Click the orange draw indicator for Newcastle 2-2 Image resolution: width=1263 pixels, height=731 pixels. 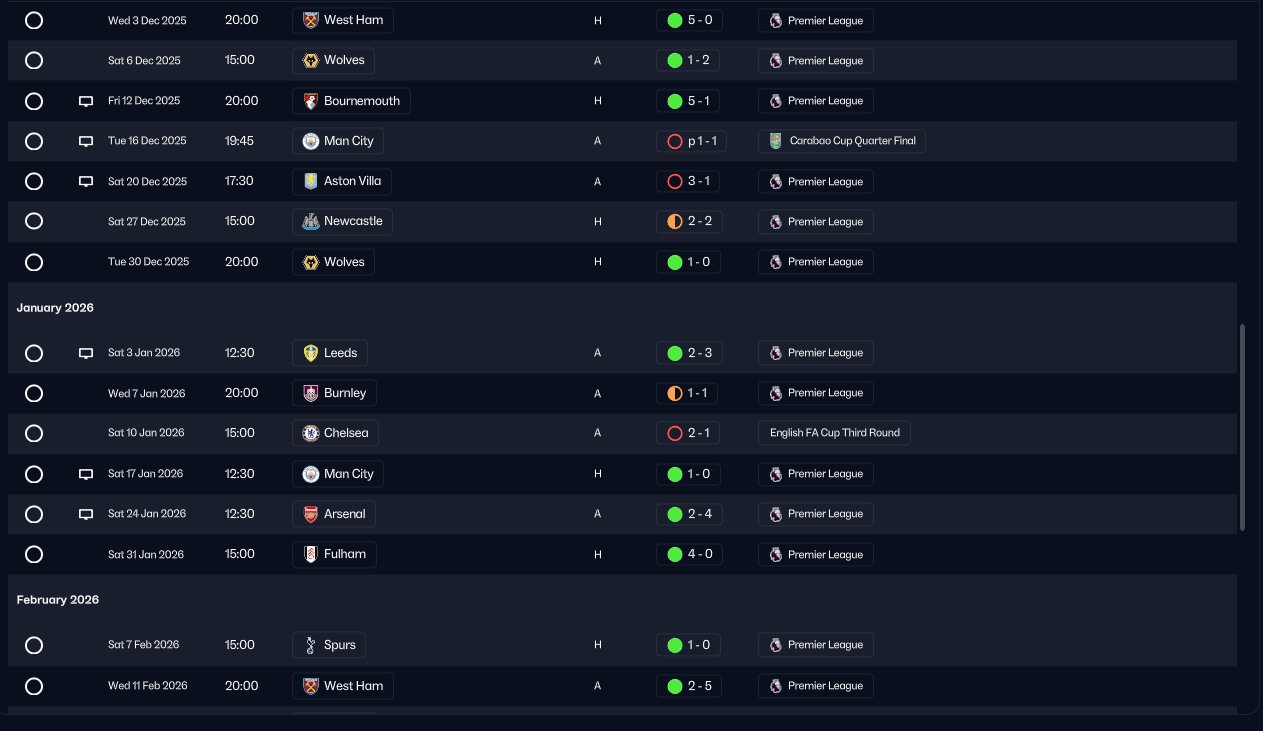coord(675,222)
